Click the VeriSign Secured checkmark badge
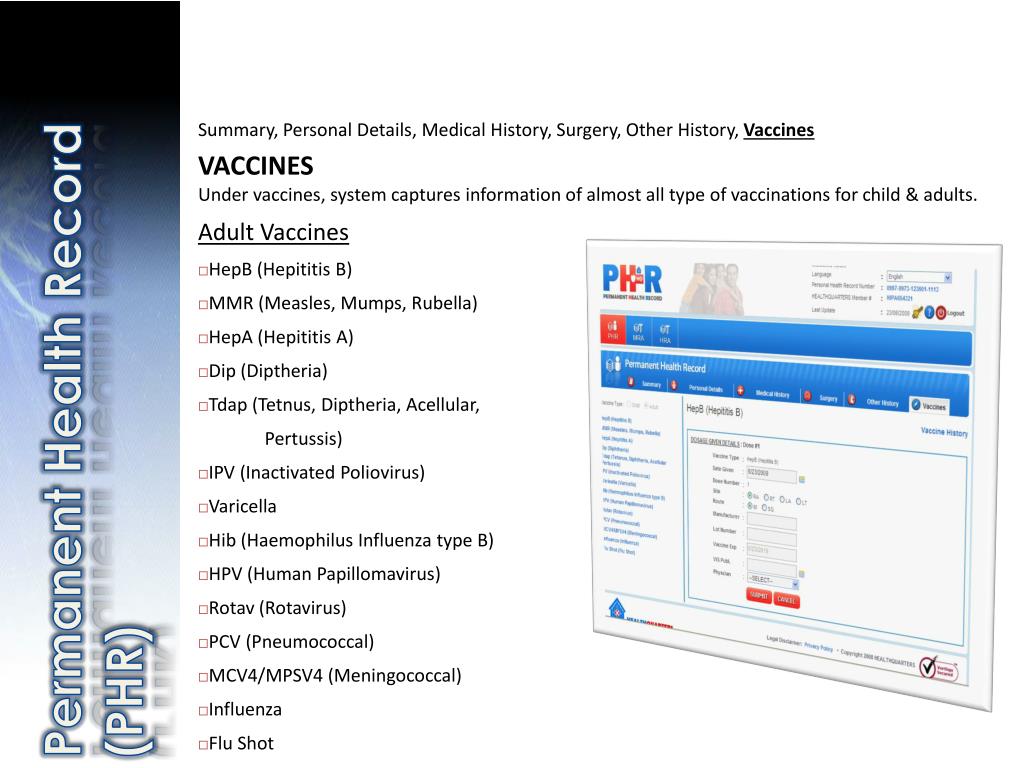The width and height of the screenshot is (1024, 768). click(938, 668)
